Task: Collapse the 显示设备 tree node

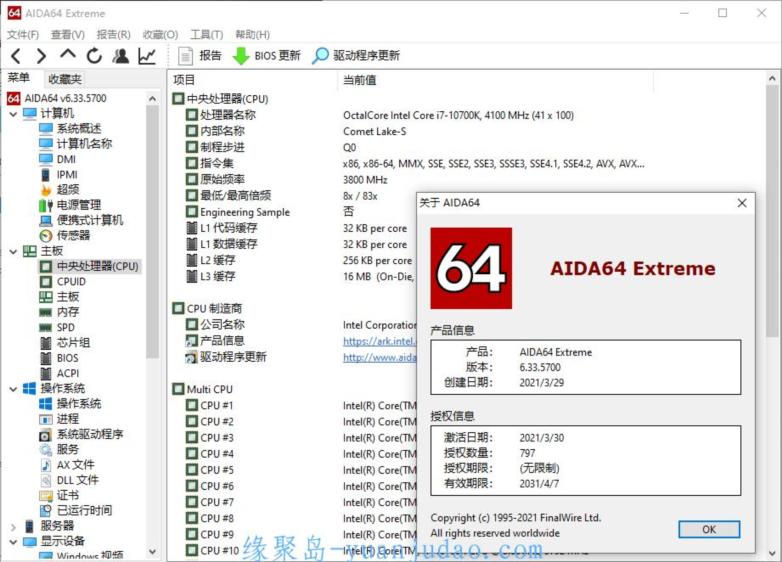Action: pos(13,542)
